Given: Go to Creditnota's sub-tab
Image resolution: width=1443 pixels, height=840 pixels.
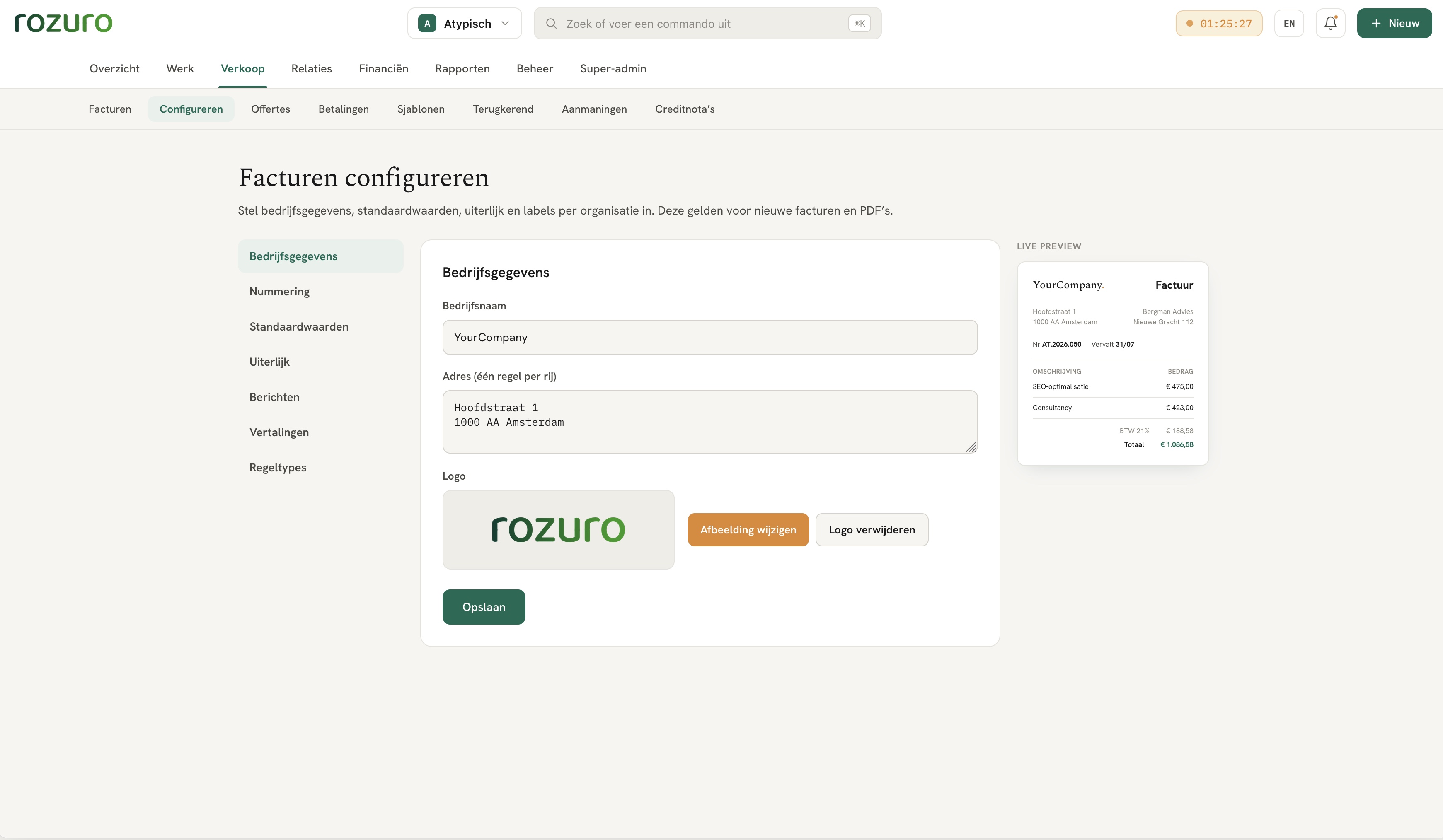Looking at the screenshot, I should tap(685, 109).
